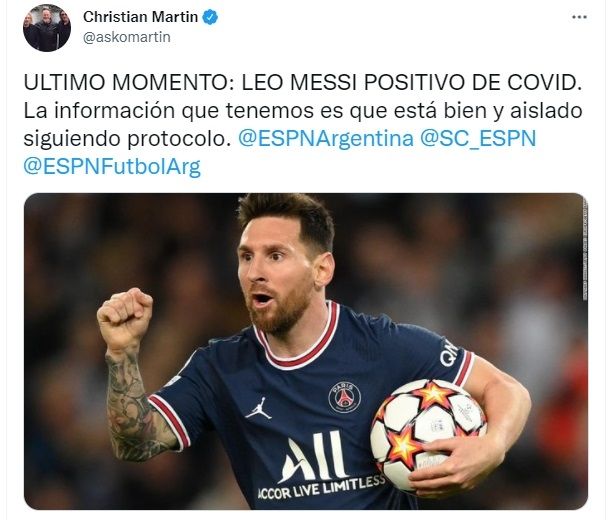
Task: Click the Jordan logo on the jersey
Action: [x=259, y=409]
